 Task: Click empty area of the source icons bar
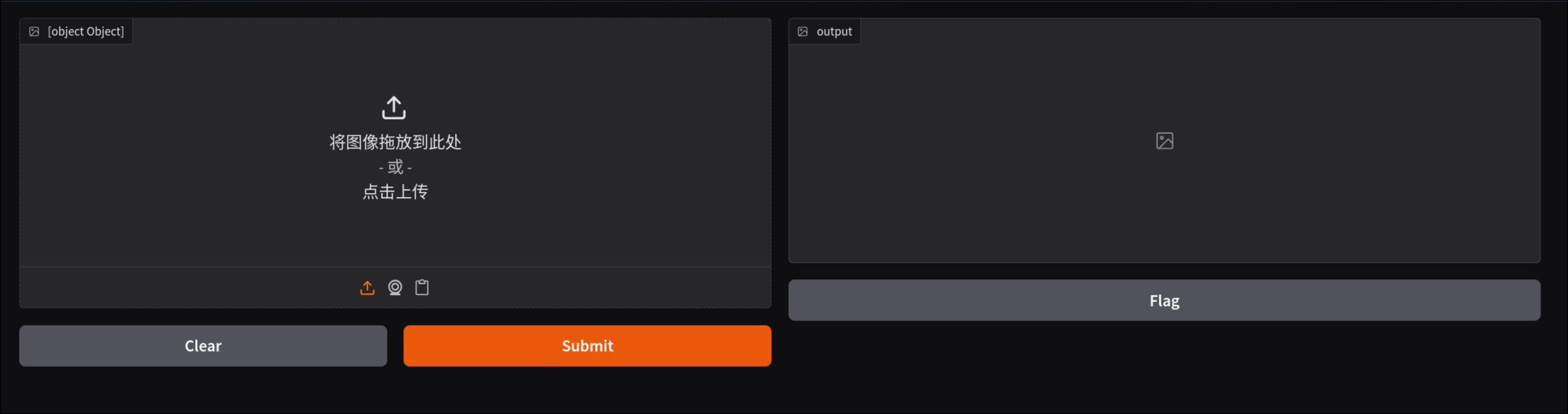pos(589,288)
